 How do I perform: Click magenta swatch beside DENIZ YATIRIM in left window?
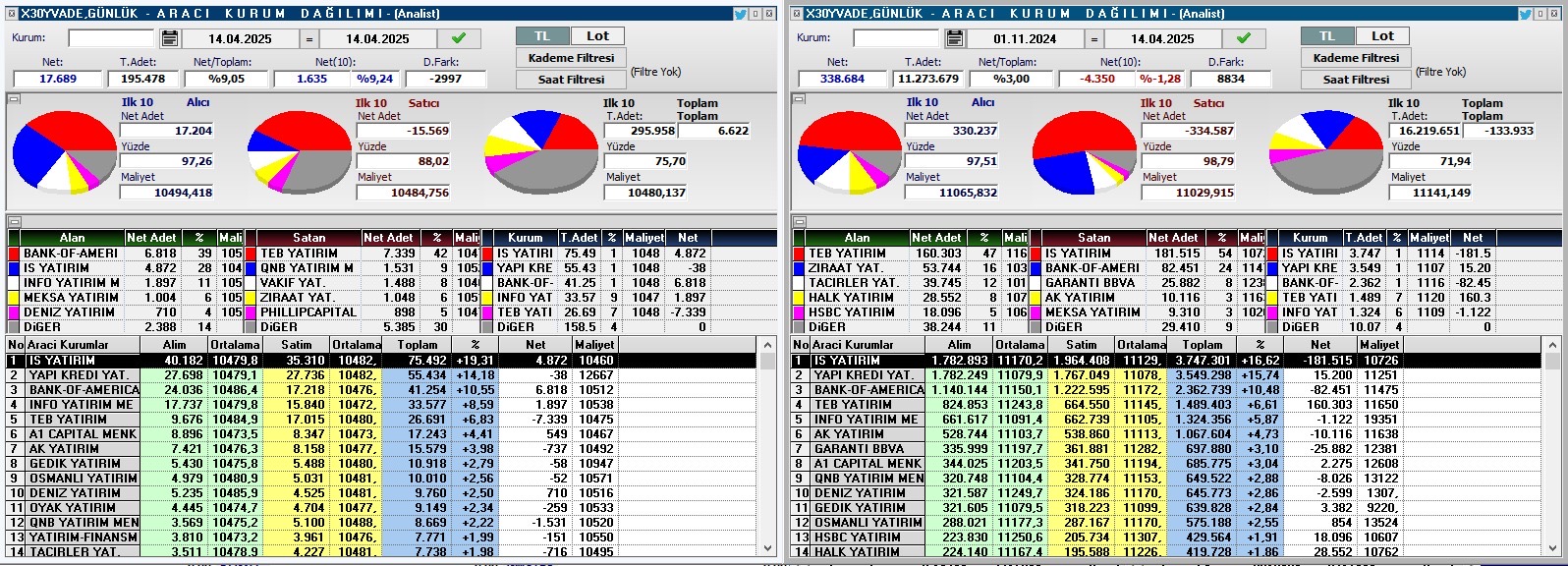click(x=14, y=312)
